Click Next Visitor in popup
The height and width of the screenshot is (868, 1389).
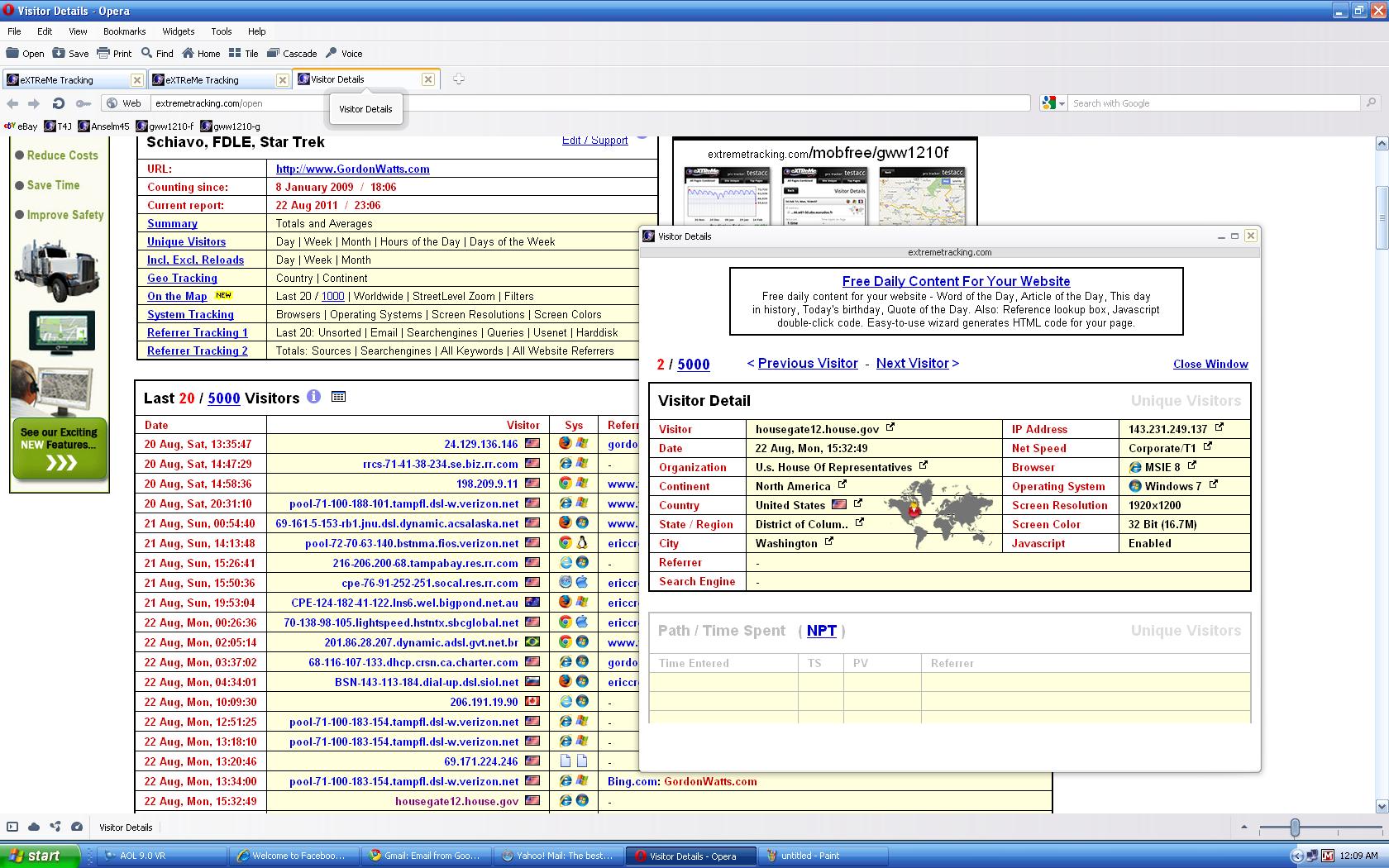click(912, 364)
